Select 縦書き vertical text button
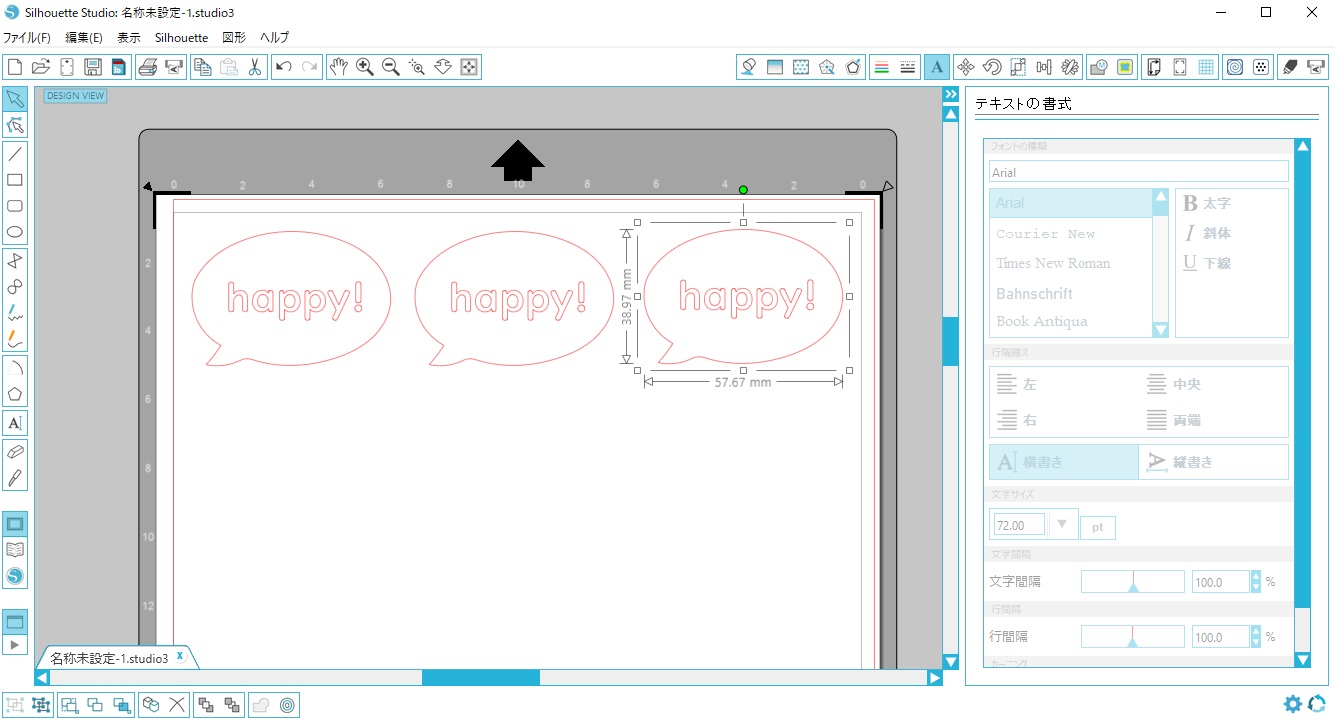The height and width of the screenshot is (719, 1335). tap(1213, 462)
